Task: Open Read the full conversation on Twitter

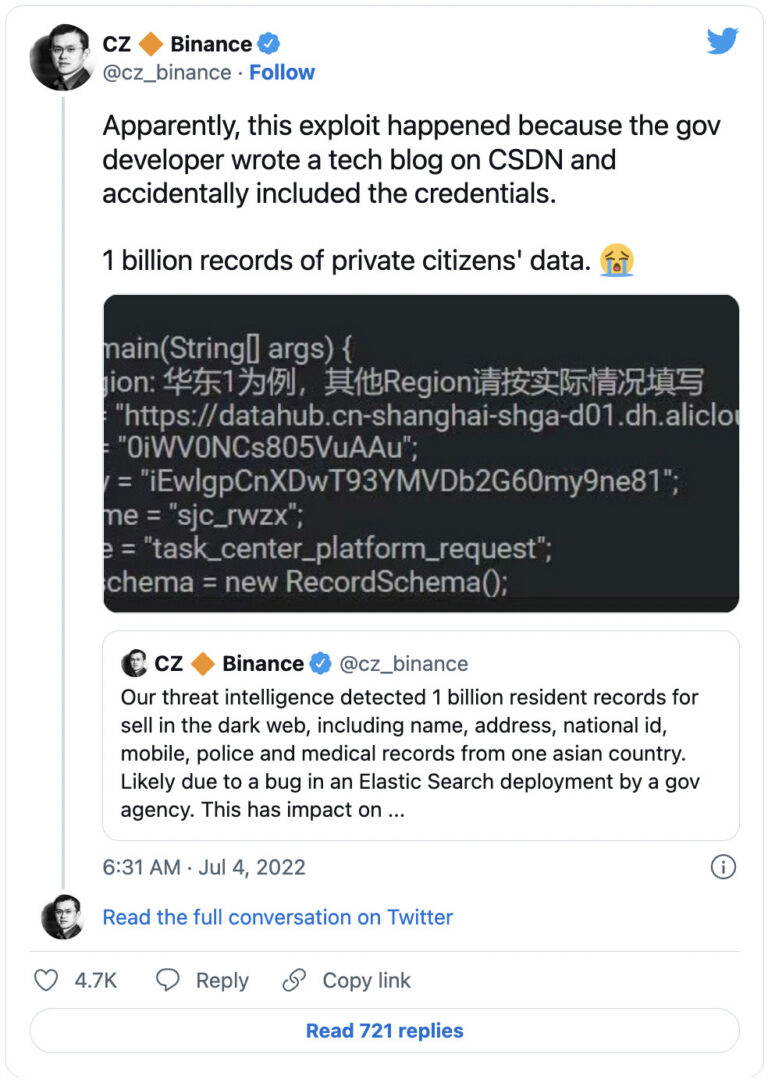Action: click(x=277, y=917)
